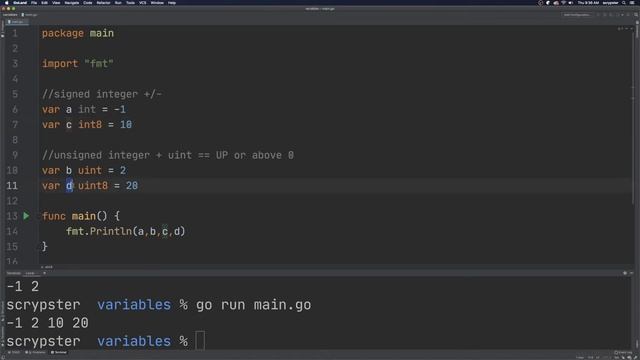
Task: Open the Tools menu
Action: [x=130, y=3]
